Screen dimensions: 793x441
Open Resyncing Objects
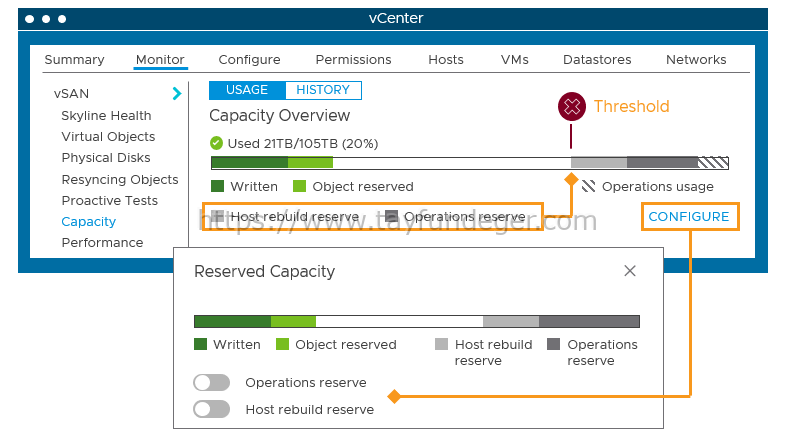tap(120, 180)
